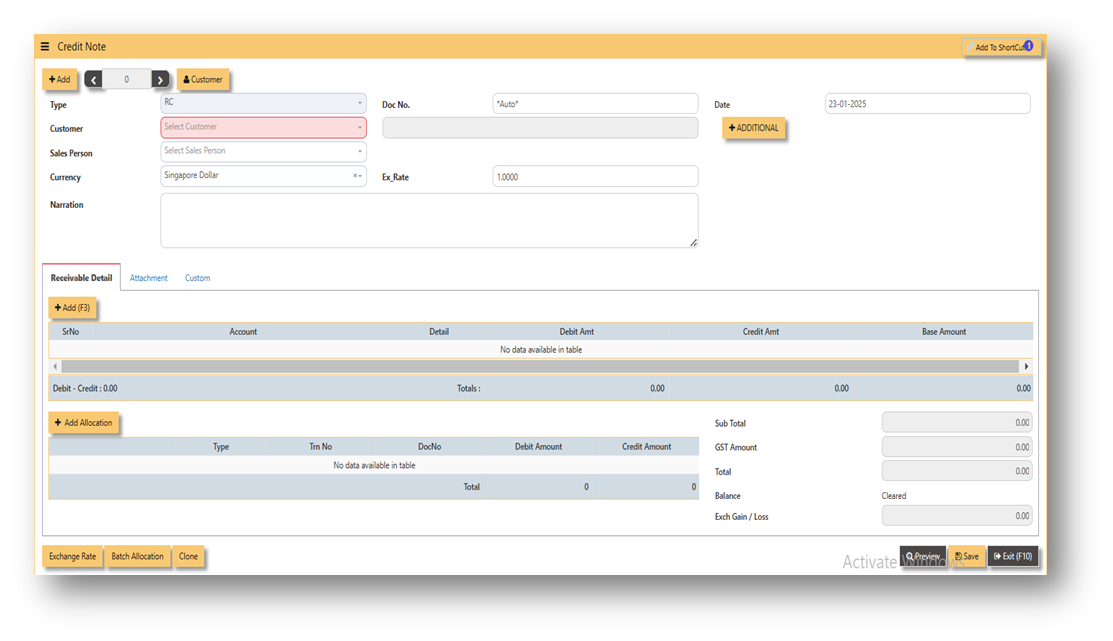1113x641 pixels.
Task: Open the hamburger menu next to Credit Note
Action: point(45,47)
